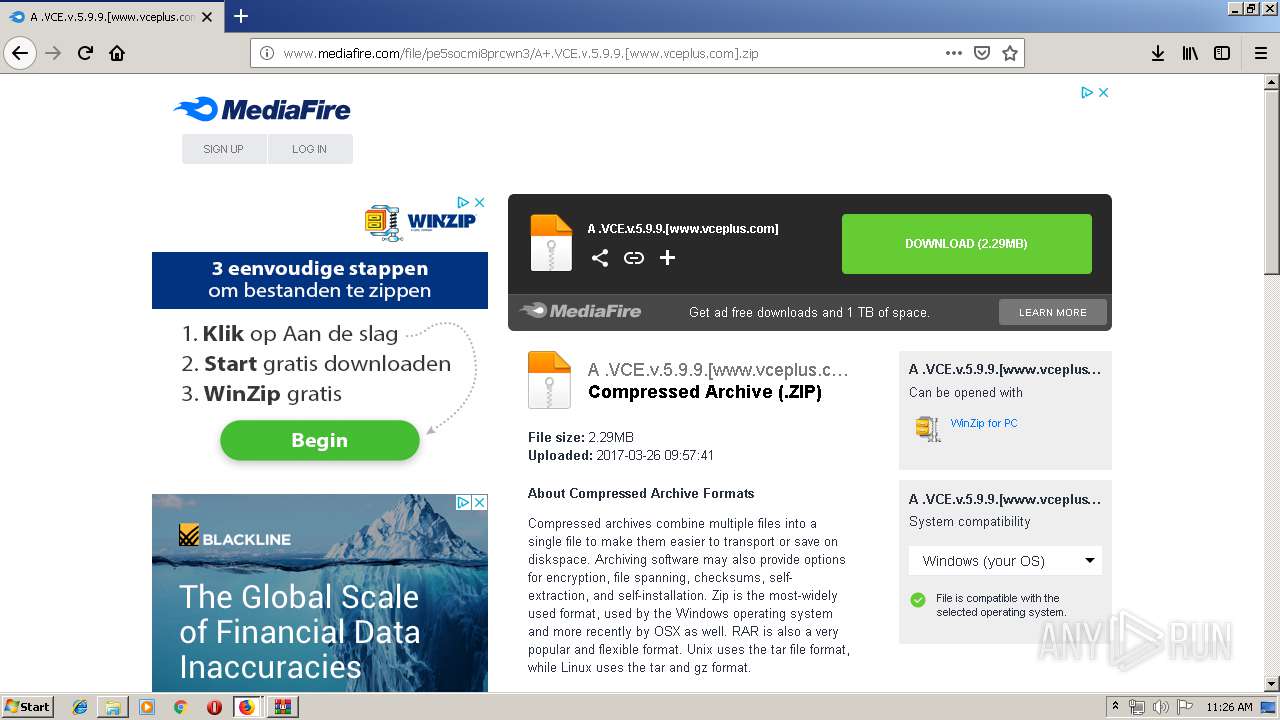Open the Downloads panel arrow
This screenshot has height=720, width=1280.
pyautogui.click(x=1158, y=53)
